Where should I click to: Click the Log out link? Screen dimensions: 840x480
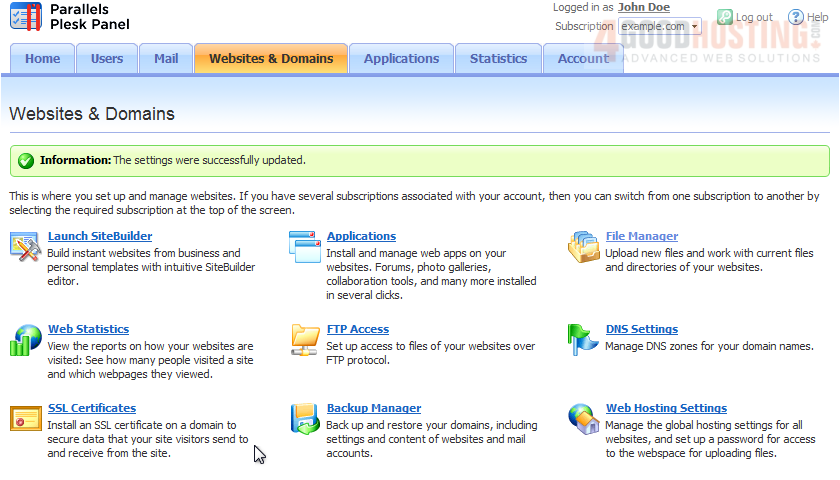[753, 17]
